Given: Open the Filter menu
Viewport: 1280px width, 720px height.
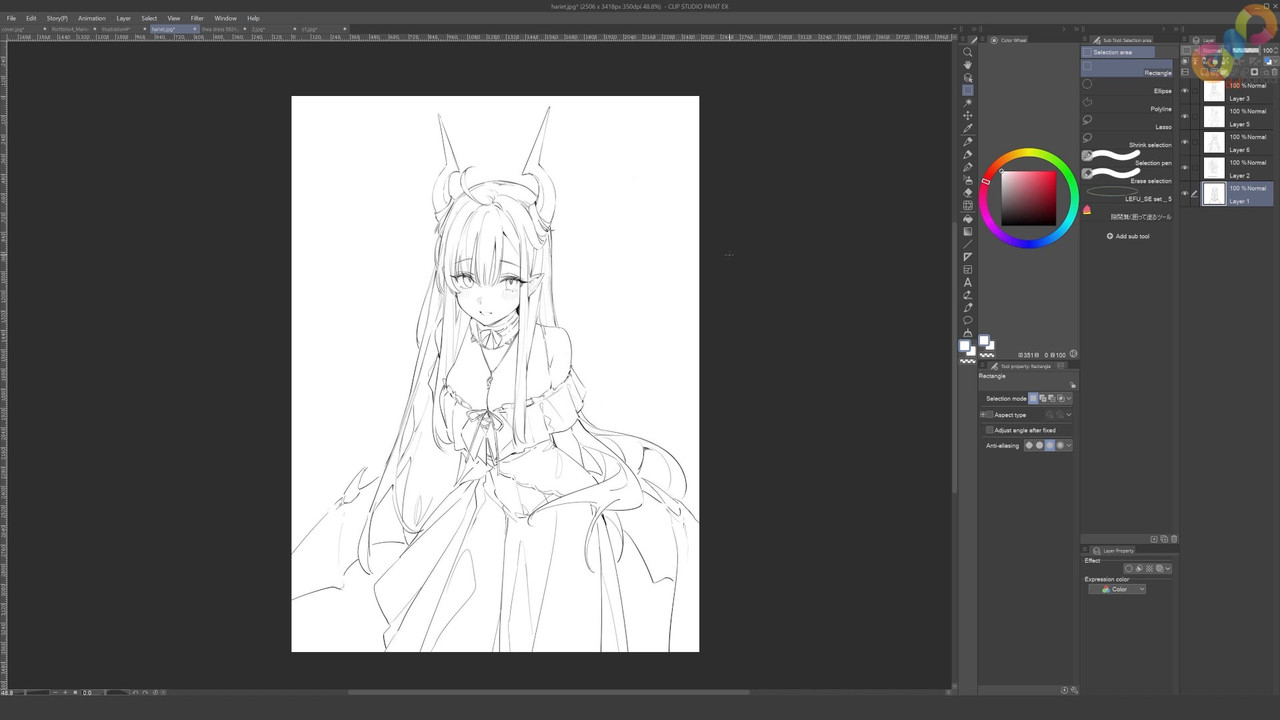Looking at the screenshot, I should (x=197, y=18).
